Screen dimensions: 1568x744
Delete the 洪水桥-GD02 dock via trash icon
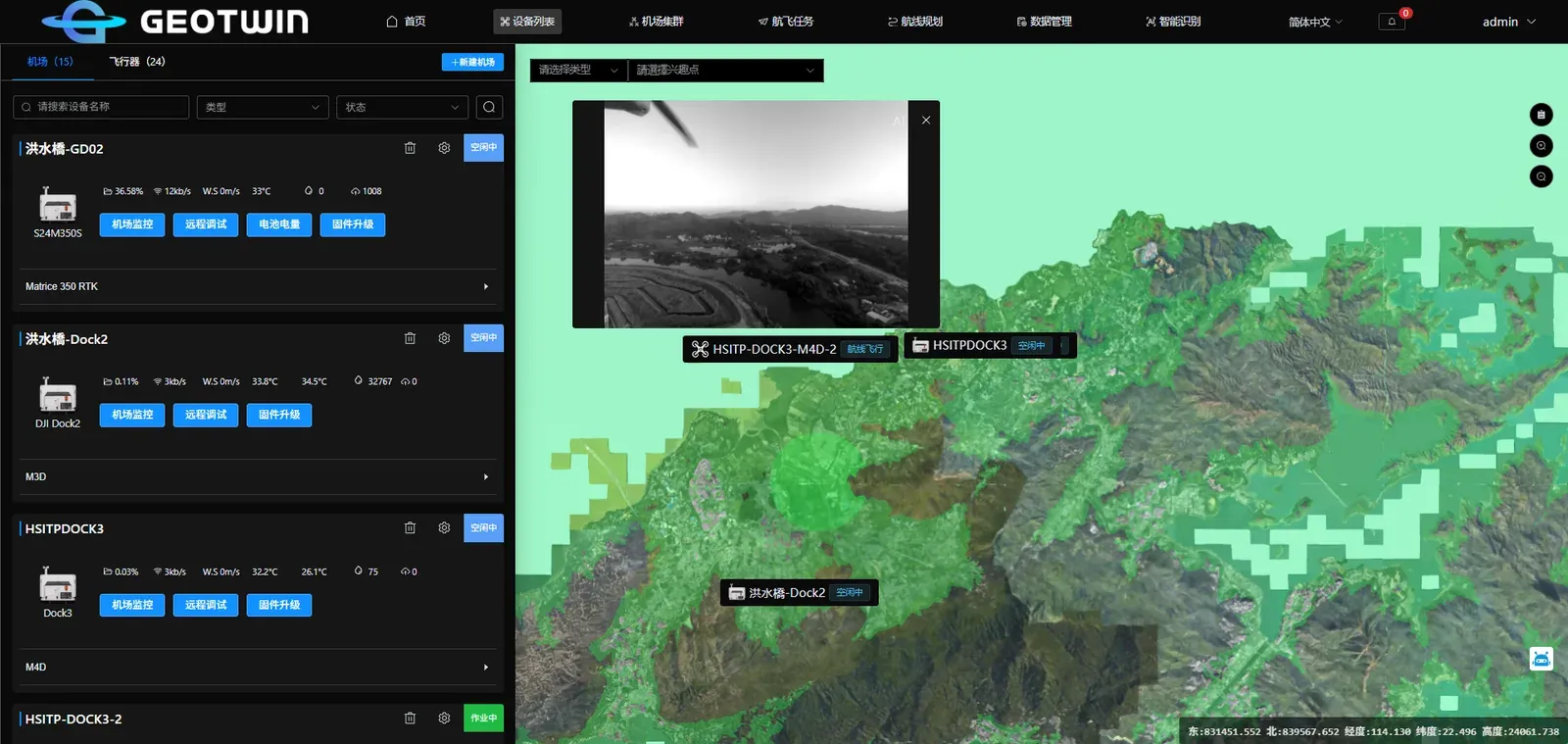click(x=410, y=148)
